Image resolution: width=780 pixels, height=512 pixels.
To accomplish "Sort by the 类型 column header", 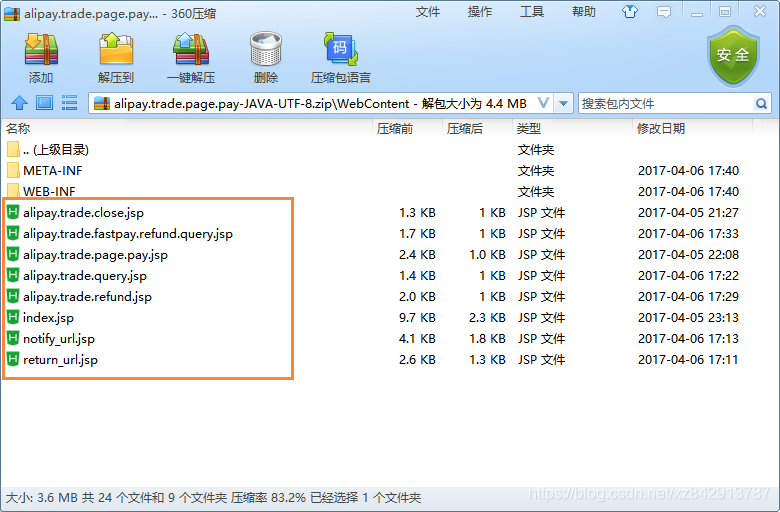I will click(x=573, y=129).
